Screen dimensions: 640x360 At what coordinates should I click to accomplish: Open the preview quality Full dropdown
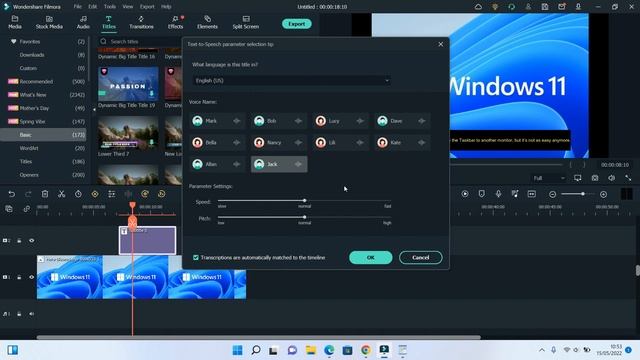[549, 178]
